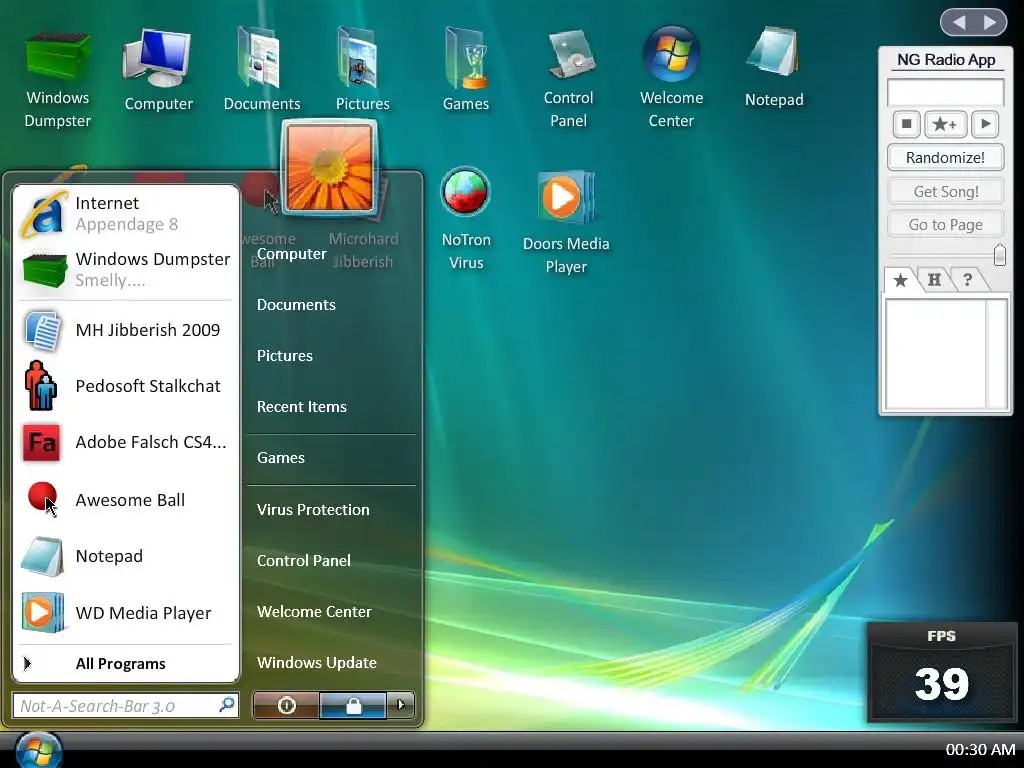This screenshot has height=768, width=1024.
Task: Open Internet Appendage 8 in start menu
Action: pyautogui.click(x=126, y=214)
